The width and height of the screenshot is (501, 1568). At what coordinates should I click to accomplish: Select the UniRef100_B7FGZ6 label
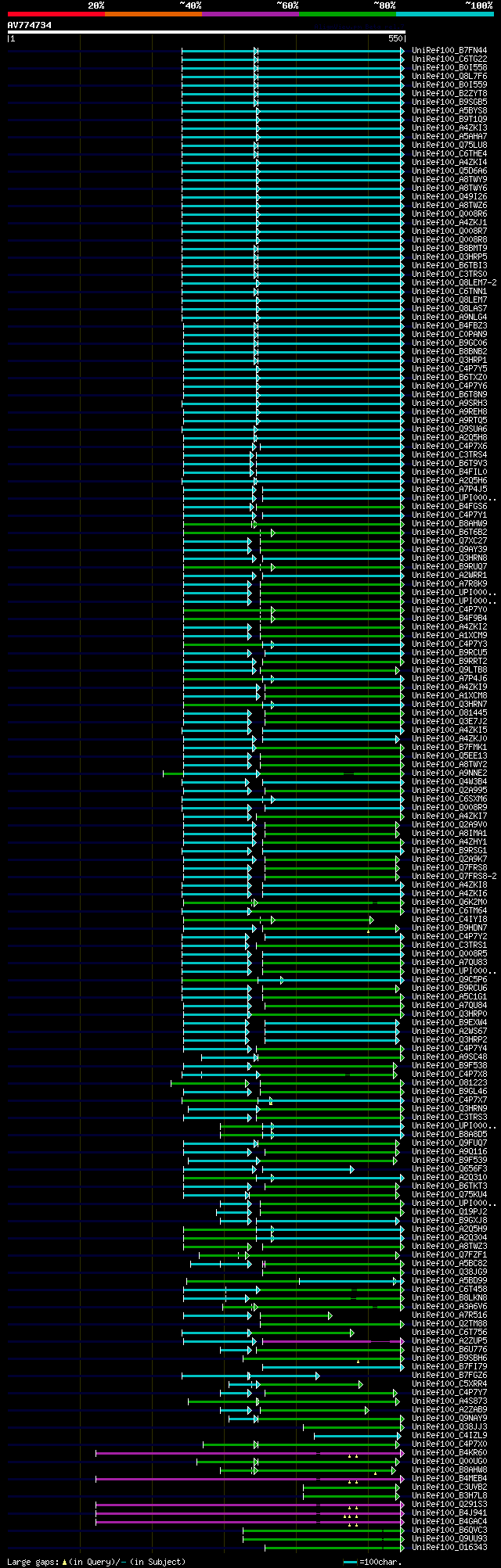tap(449, 1376)
